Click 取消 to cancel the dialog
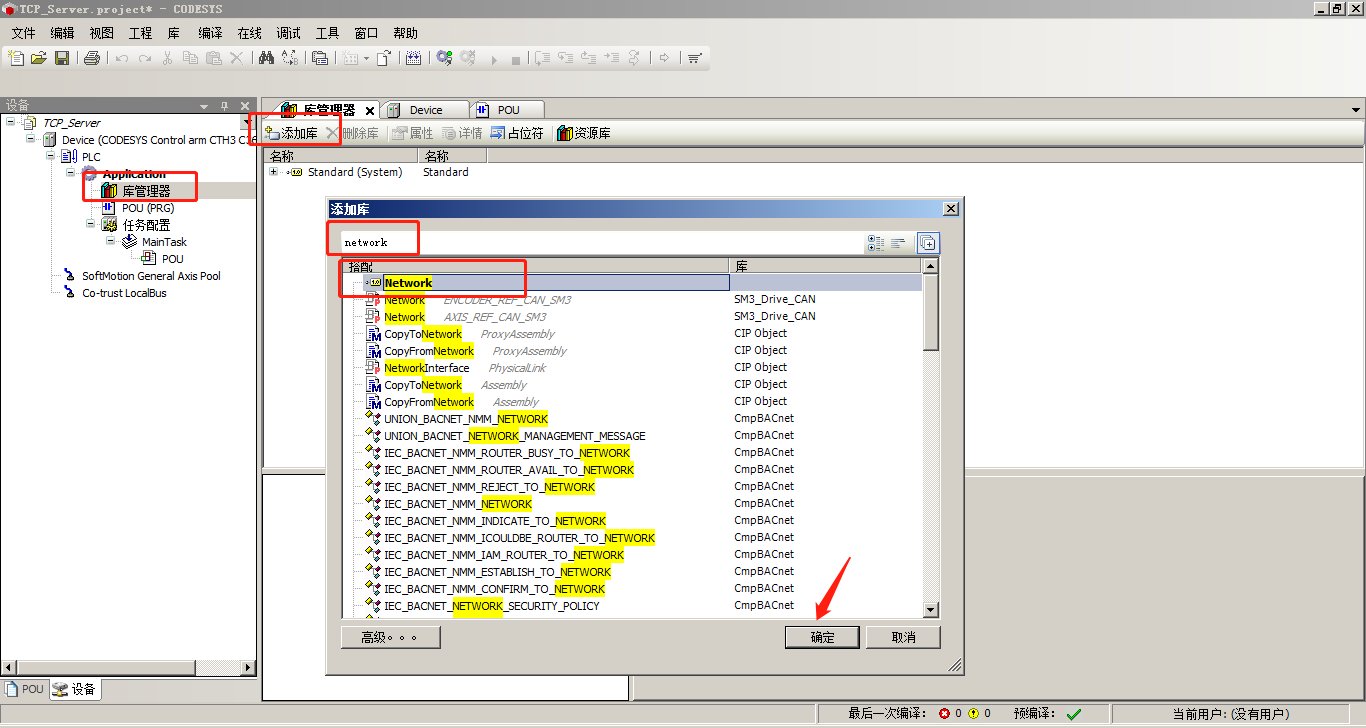 tap(903, 637)
